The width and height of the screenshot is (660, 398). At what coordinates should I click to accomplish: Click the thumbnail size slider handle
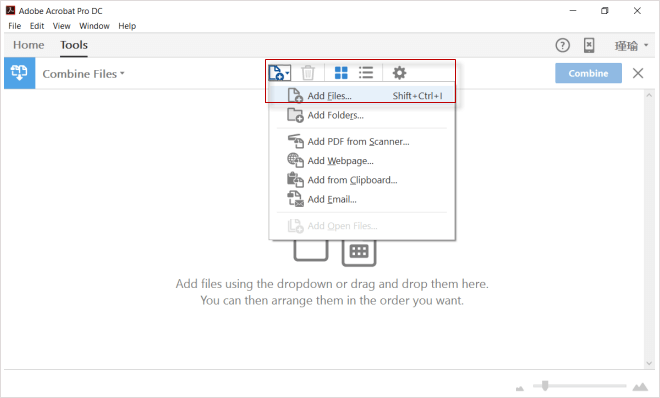coord(545,385)
